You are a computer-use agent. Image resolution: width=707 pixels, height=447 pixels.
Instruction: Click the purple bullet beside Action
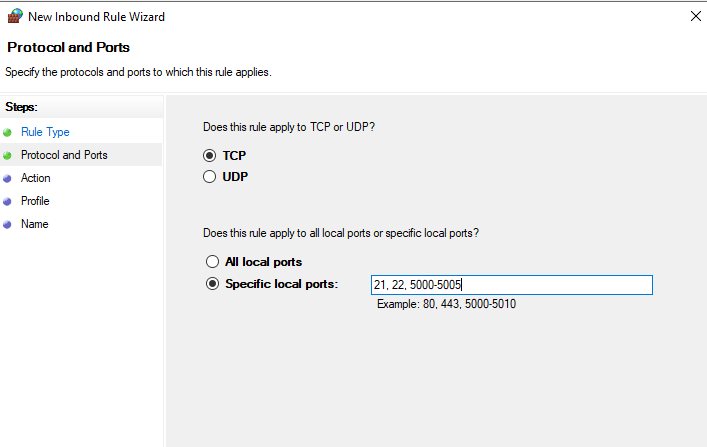[x=7, y=179]
